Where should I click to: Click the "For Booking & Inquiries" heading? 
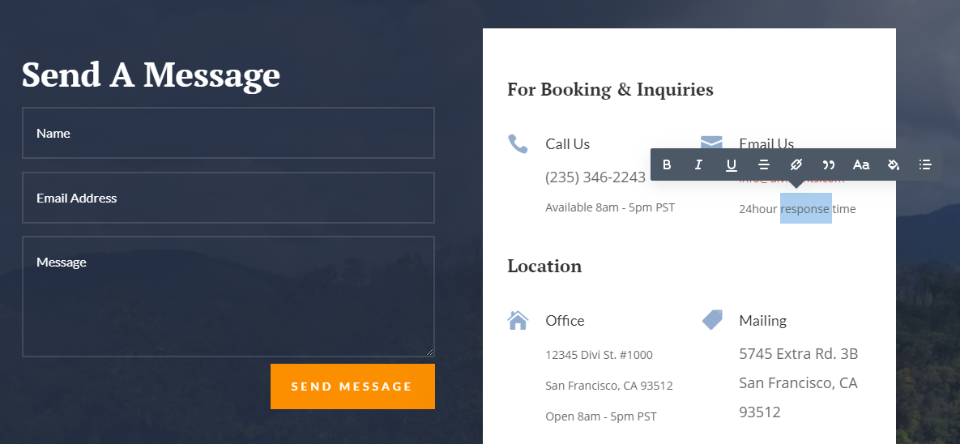click(610, 90)
